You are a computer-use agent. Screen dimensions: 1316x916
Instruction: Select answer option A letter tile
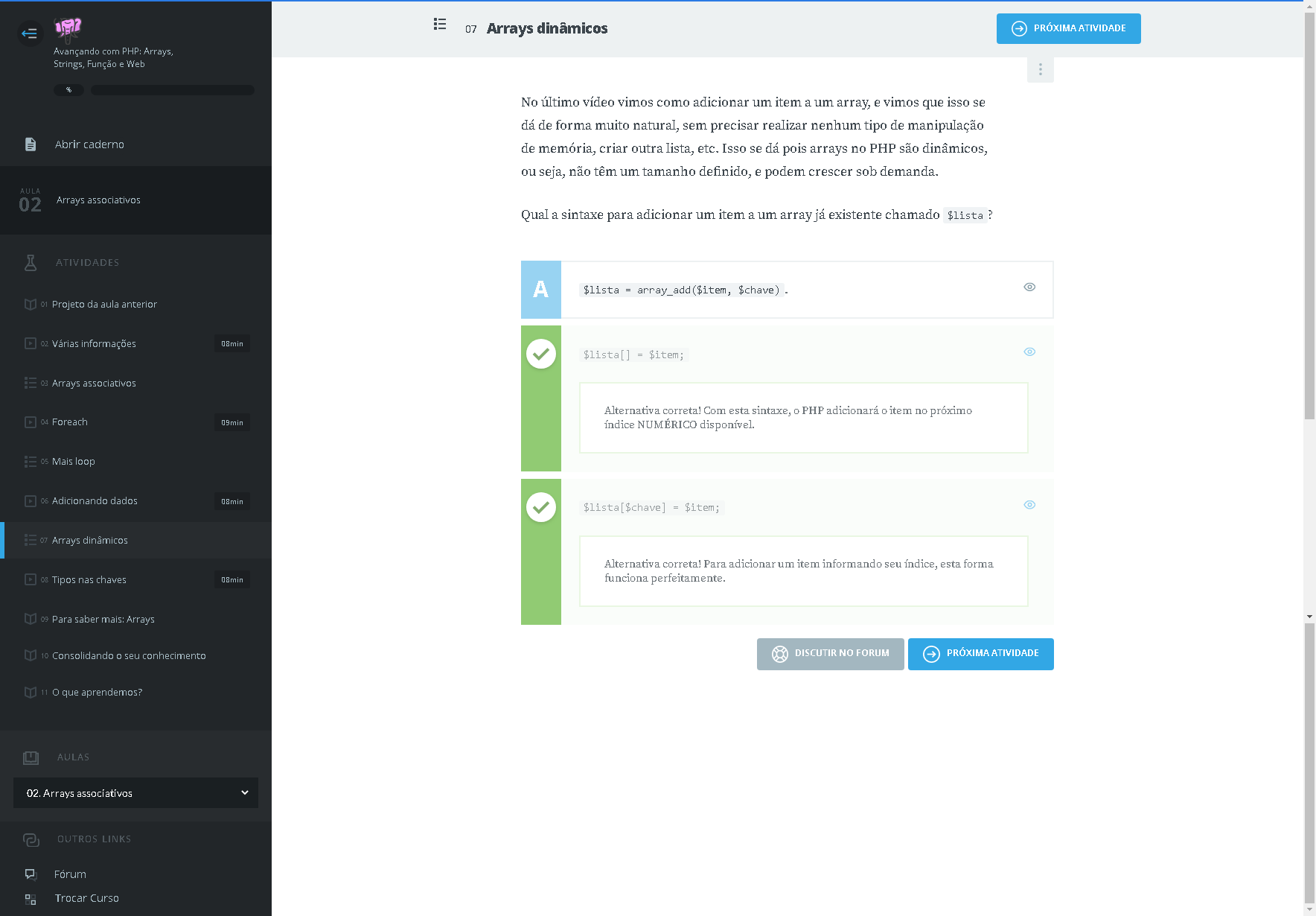(541, 290)
